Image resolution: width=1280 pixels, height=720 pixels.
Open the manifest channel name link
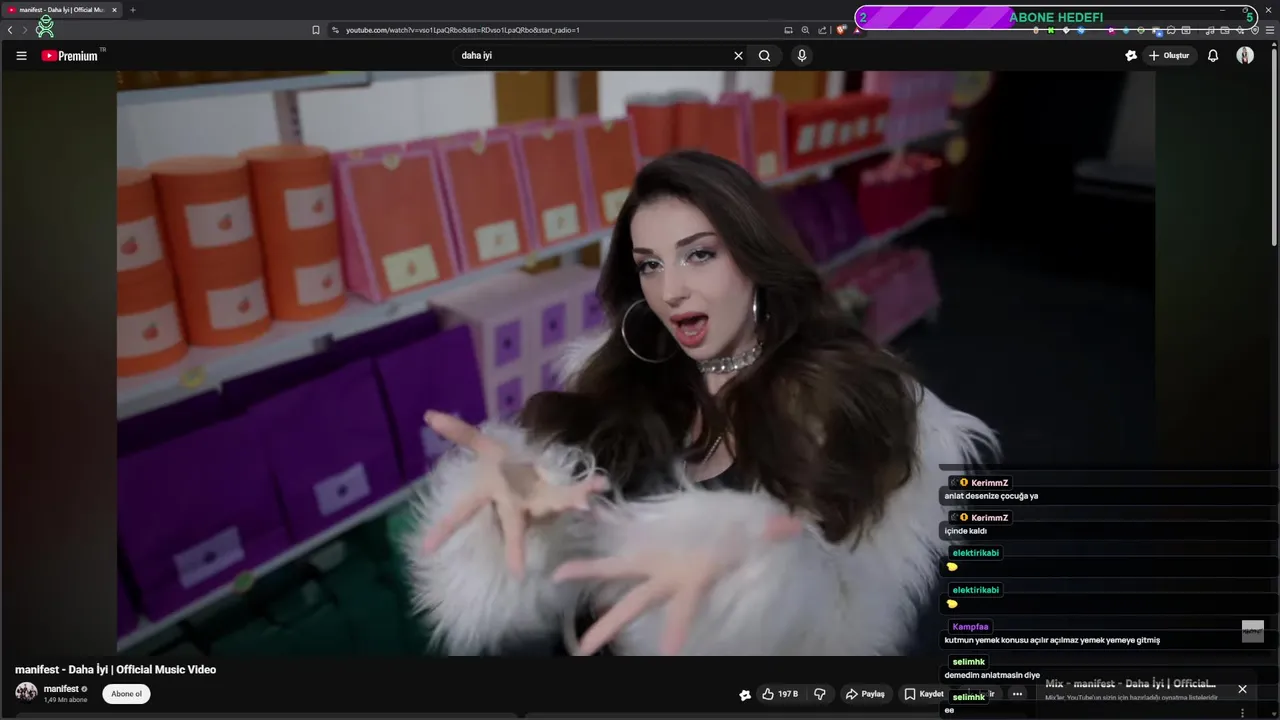[x=61, y=689]
